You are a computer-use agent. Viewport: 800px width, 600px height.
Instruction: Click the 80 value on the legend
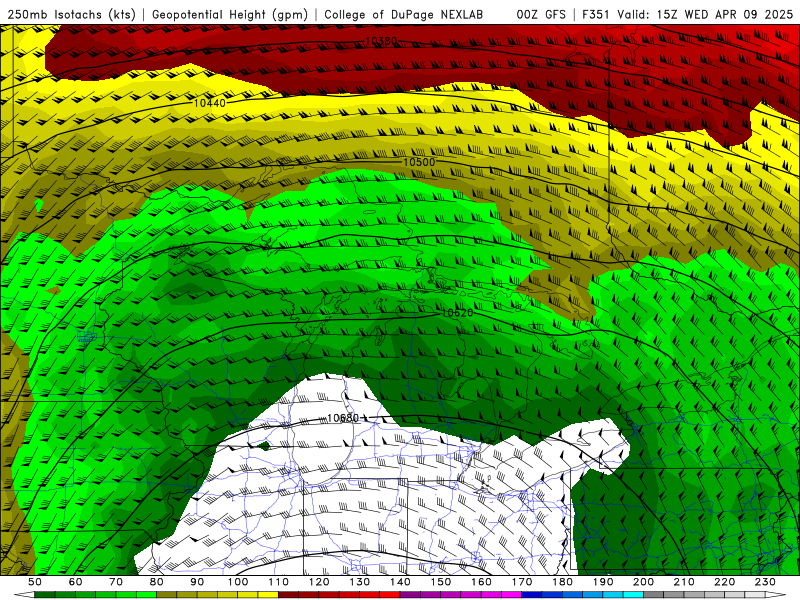156,582
